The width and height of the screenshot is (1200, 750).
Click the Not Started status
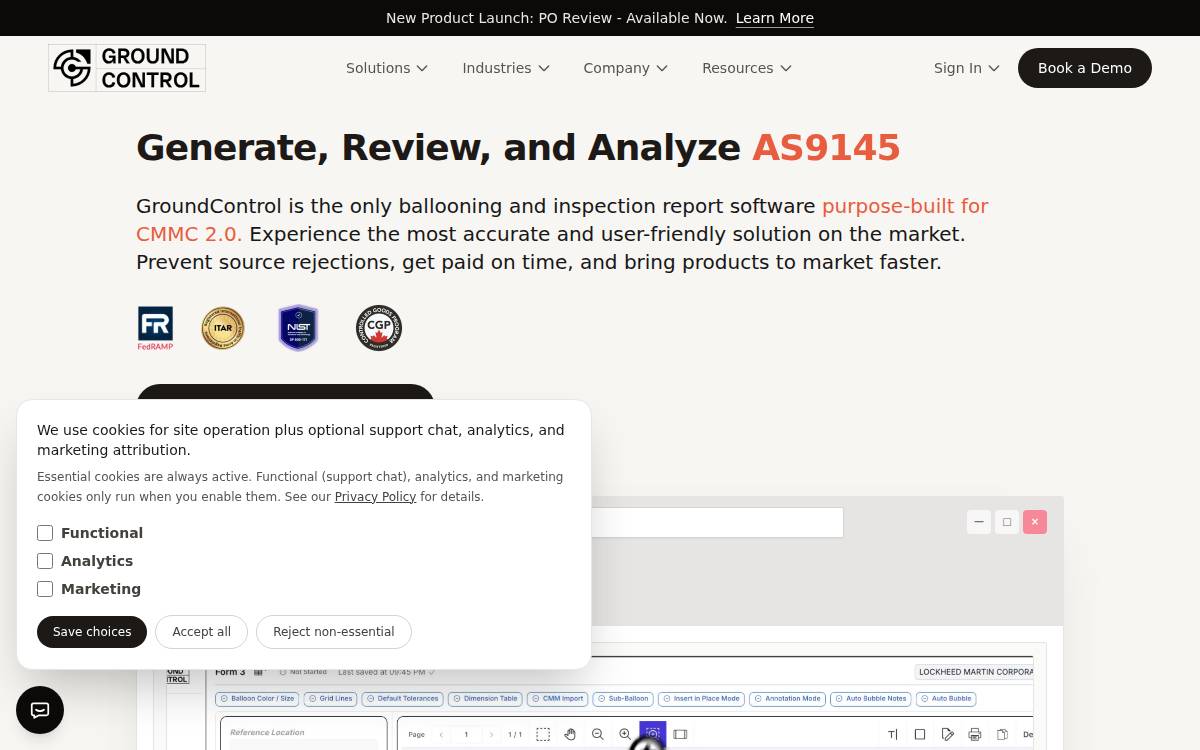304,672
